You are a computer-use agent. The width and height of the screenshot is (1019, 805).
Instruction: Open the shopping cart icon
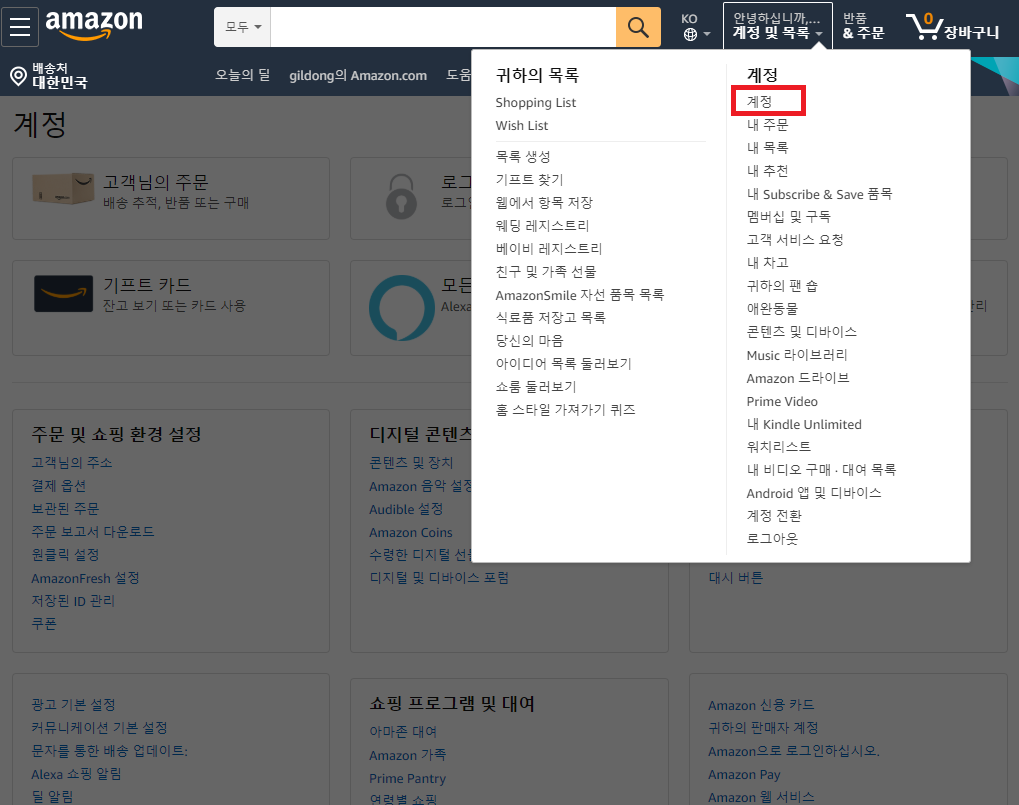[x=924, y=27]
